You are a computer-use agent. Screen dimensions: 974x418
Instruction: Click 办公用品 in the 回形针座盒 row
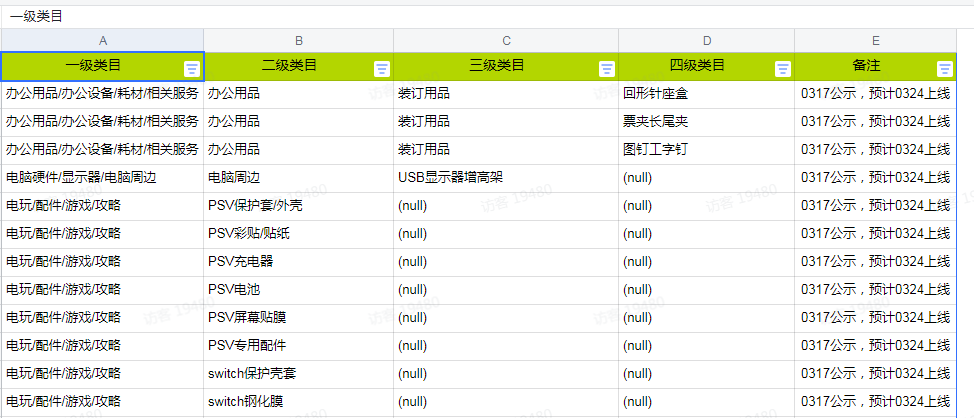pyautogui.click(x=299, y=94)
